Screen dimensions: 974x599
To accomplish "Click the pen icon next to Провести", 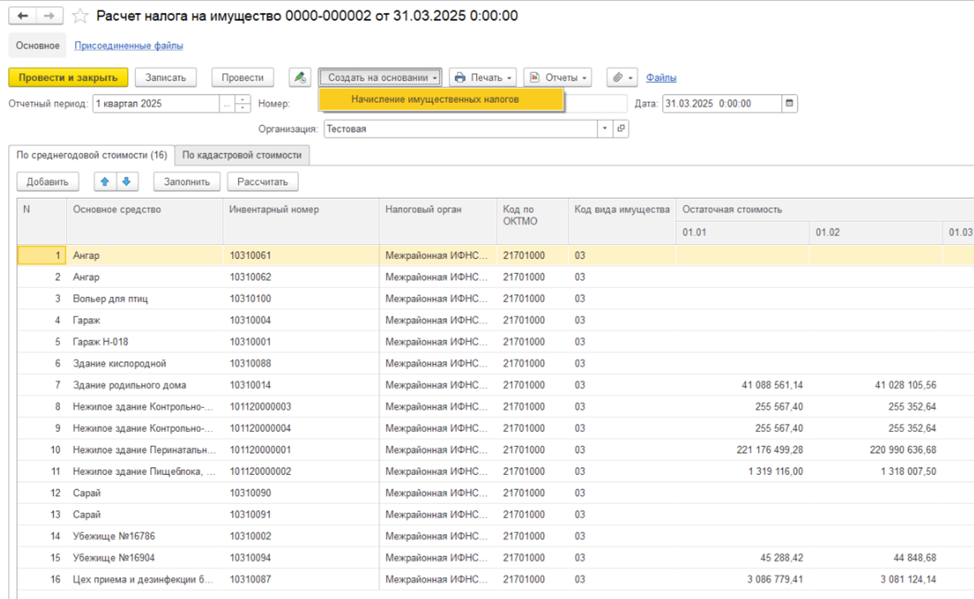I will pyautogui.click(x=300, y=78).
